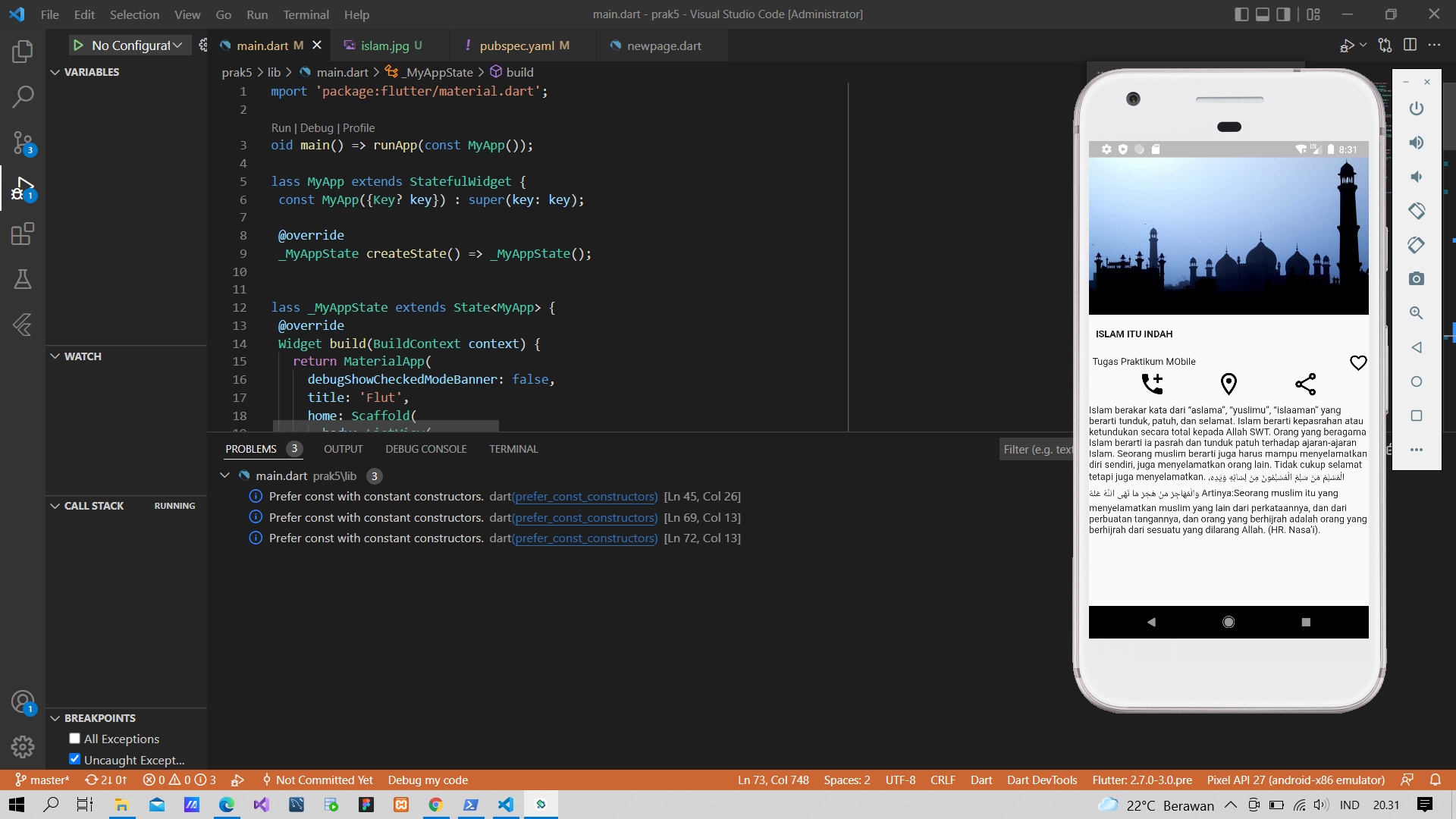1456x819 pixels.
Task: Click the Profile code lens above main
Action: point(359,128)
